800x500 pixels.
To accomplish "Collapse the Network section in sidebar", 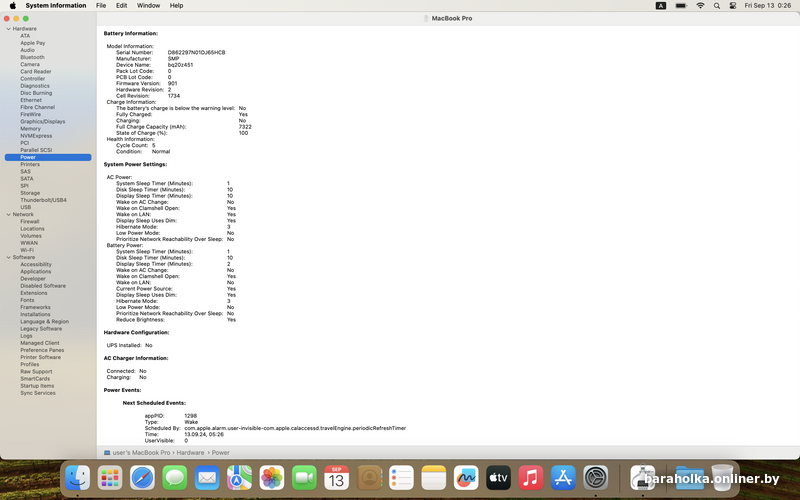I will coord(9,215).
